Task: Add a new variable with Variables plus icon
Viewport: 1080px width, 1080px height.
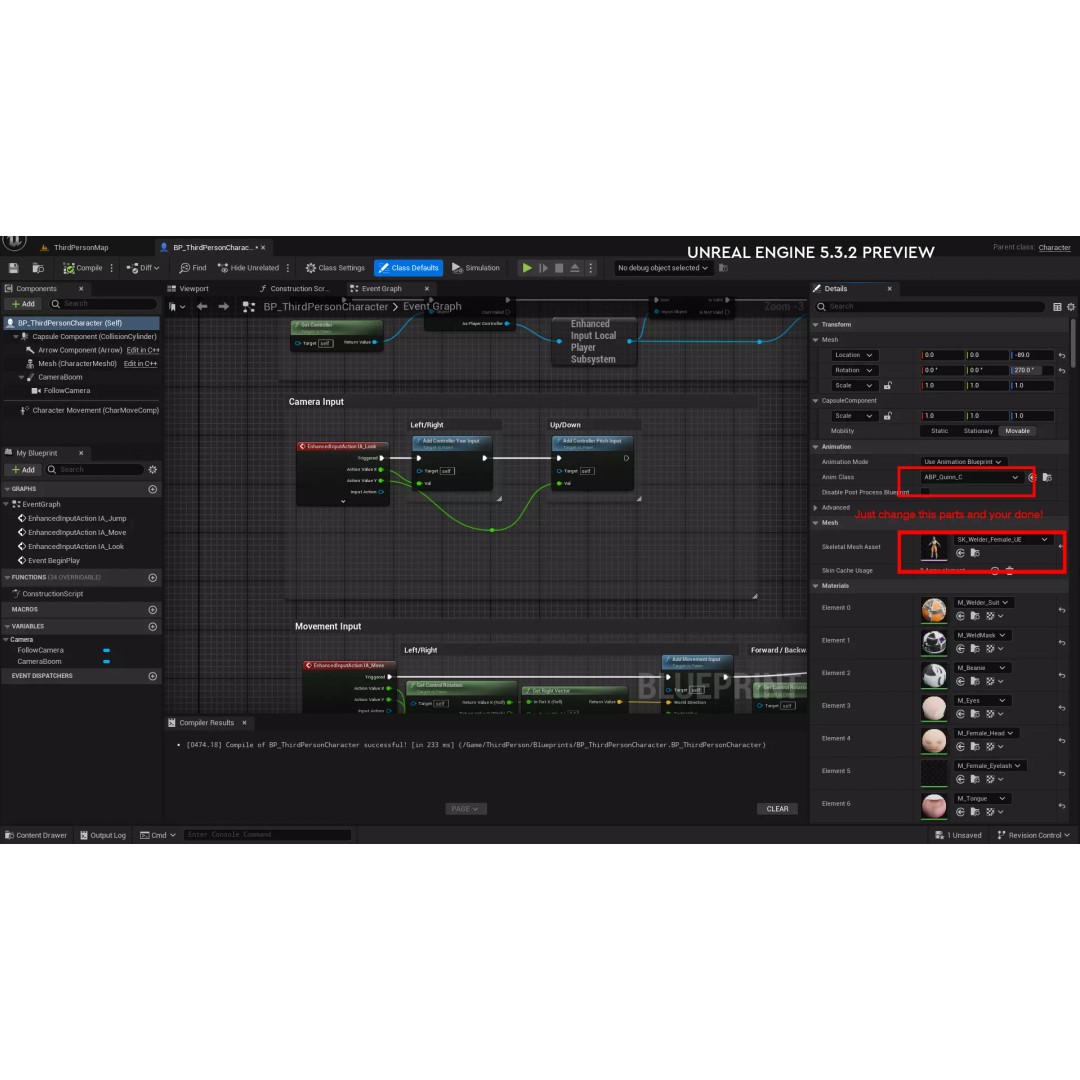Action: pyautogui.click(x=153, y=627)
